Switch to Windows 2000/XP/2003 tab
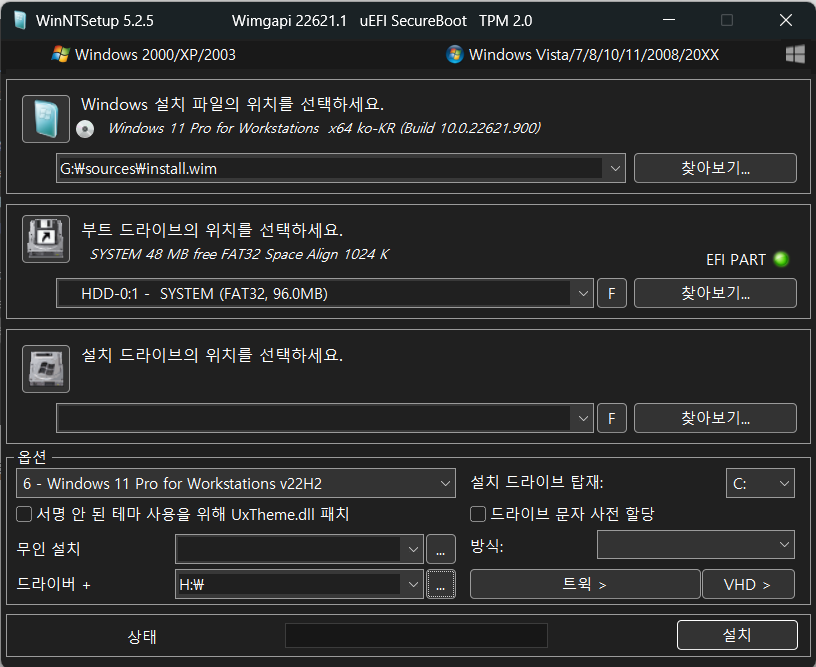816x667 pixels. (x=144, y=55)
